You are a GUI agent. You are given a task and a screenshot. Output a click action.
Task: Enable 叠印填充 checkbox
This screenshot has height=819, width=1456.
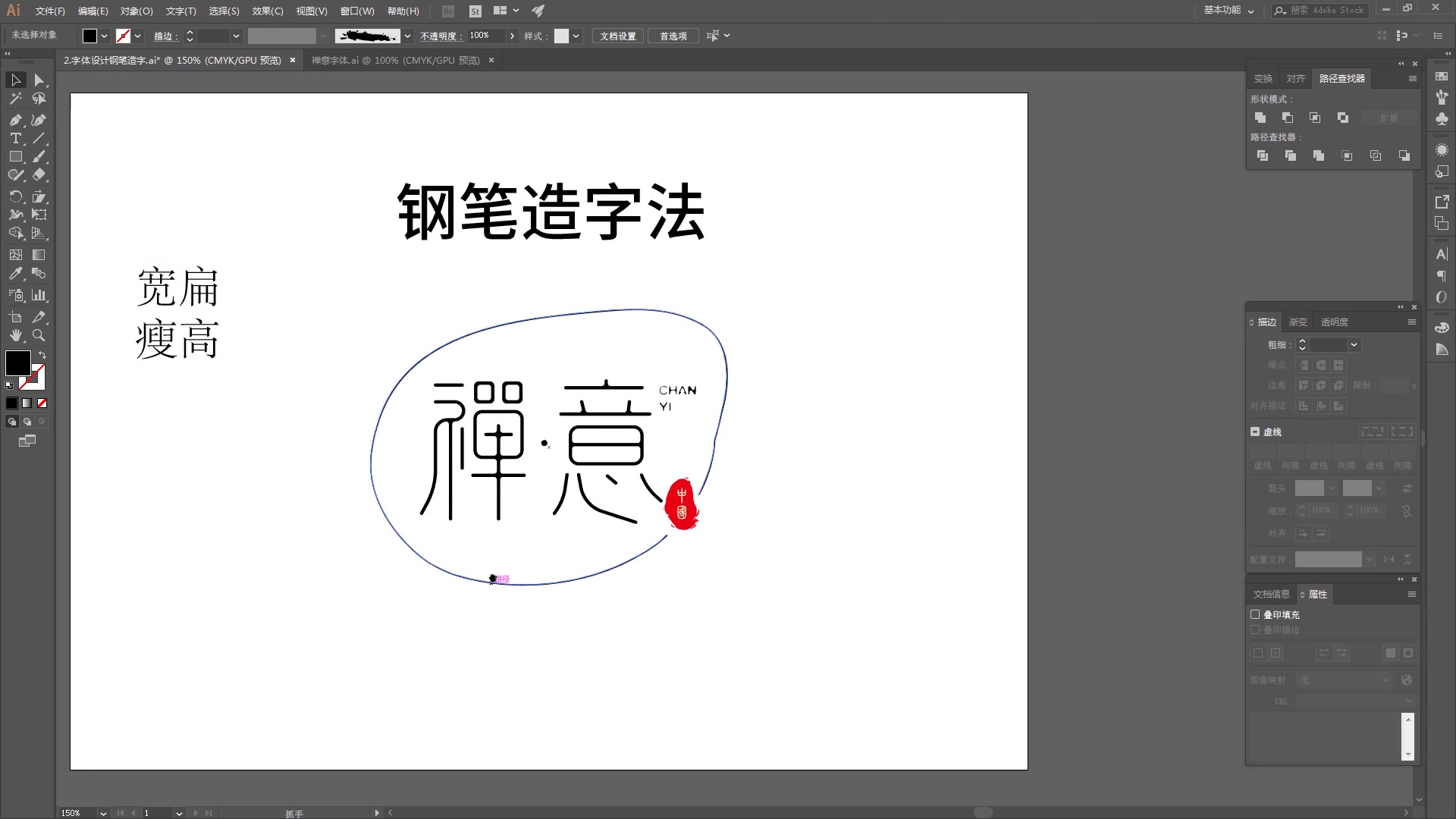pos(1256,614)
